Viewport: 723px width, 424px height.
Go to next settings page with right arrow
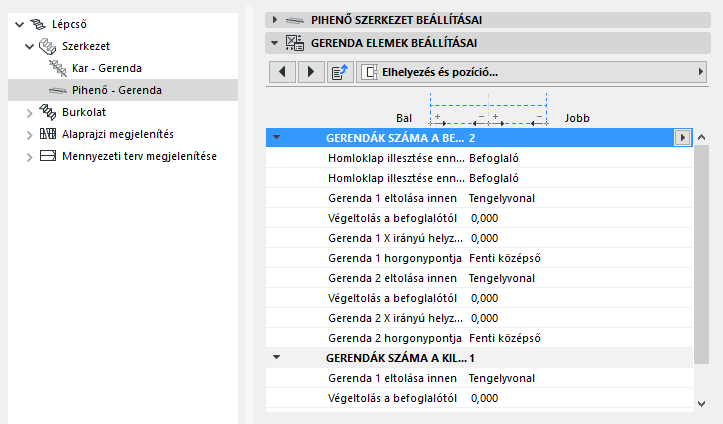click(x=311, y=72)
